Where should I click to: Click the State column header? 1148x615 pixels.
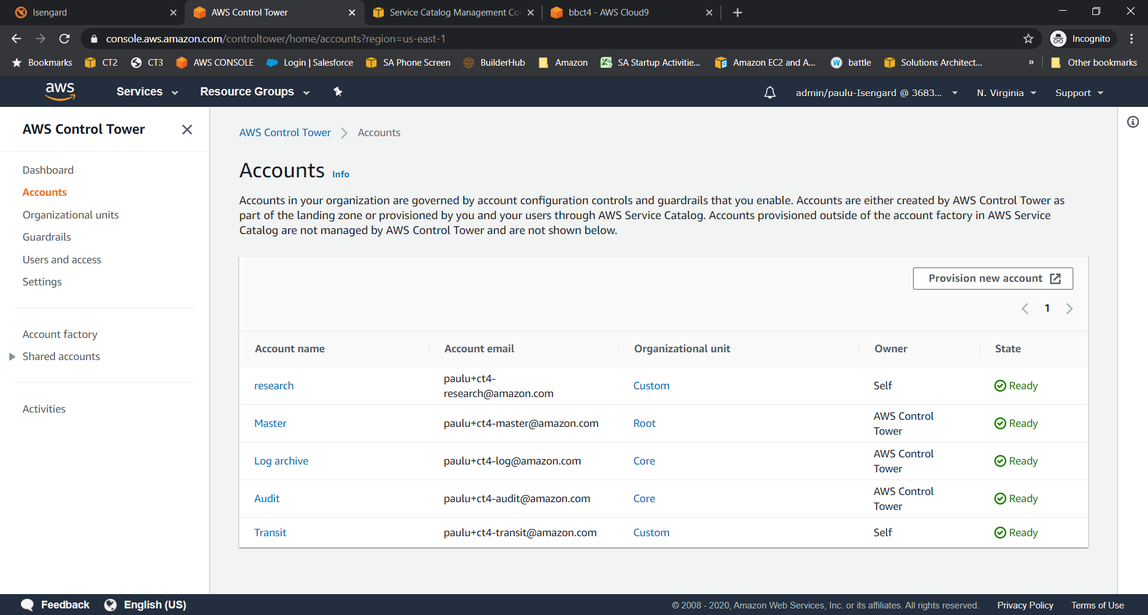pos(1007,348)
